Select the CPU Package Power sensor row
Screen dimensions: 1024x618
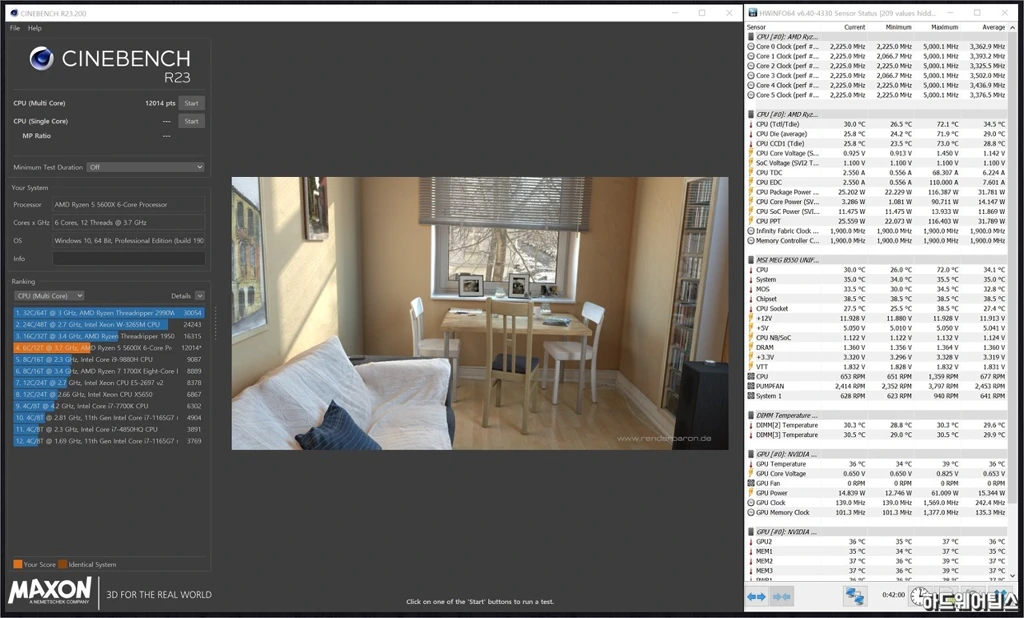(x=877, y=192)
